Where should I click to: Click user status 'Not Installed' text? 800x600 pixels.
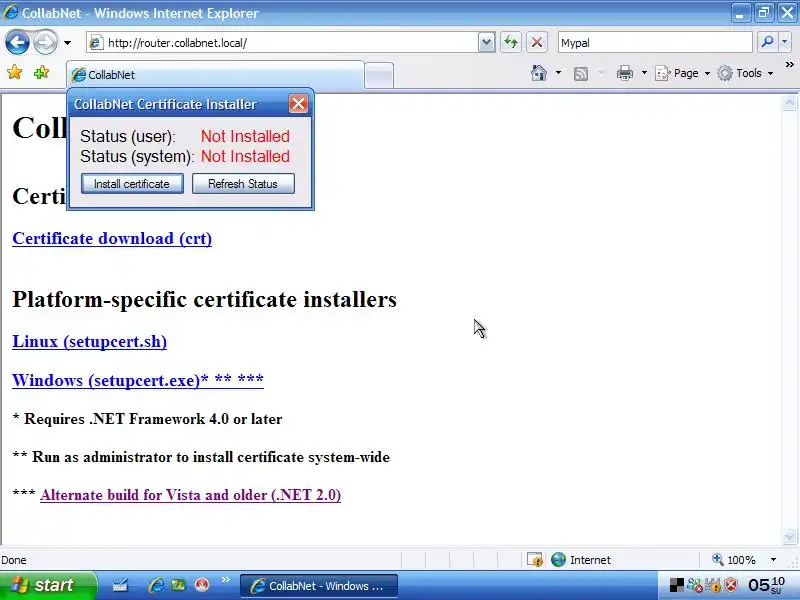click(x=245, y=136)
